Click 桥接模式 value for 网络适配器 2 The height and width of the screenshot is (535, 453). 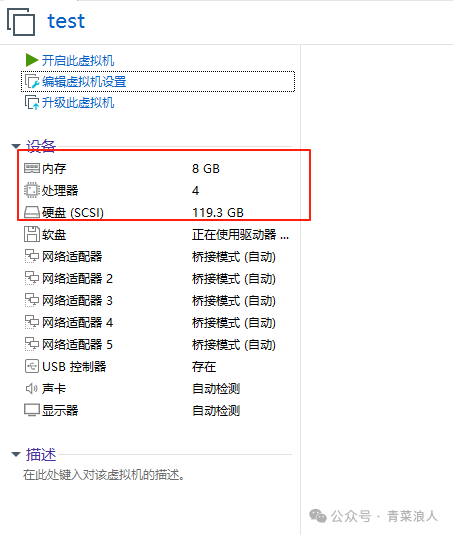(234, 278)
